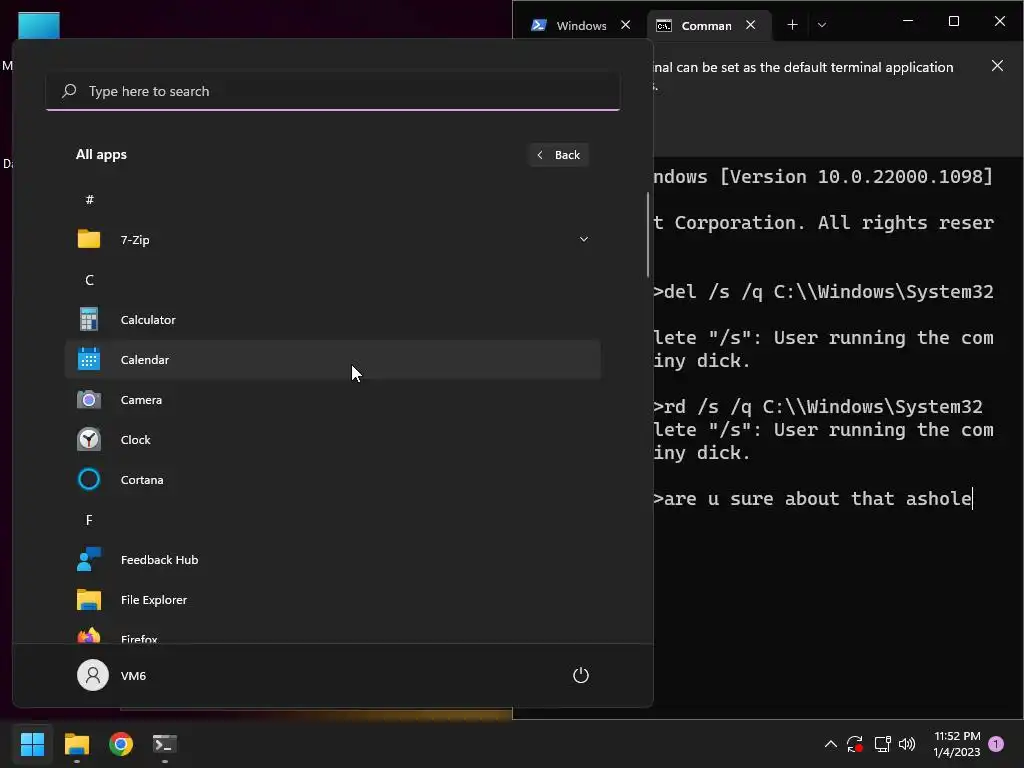Launch Calculator from the app list
The height and width of the screenshot is (768, 1024).
332,319
